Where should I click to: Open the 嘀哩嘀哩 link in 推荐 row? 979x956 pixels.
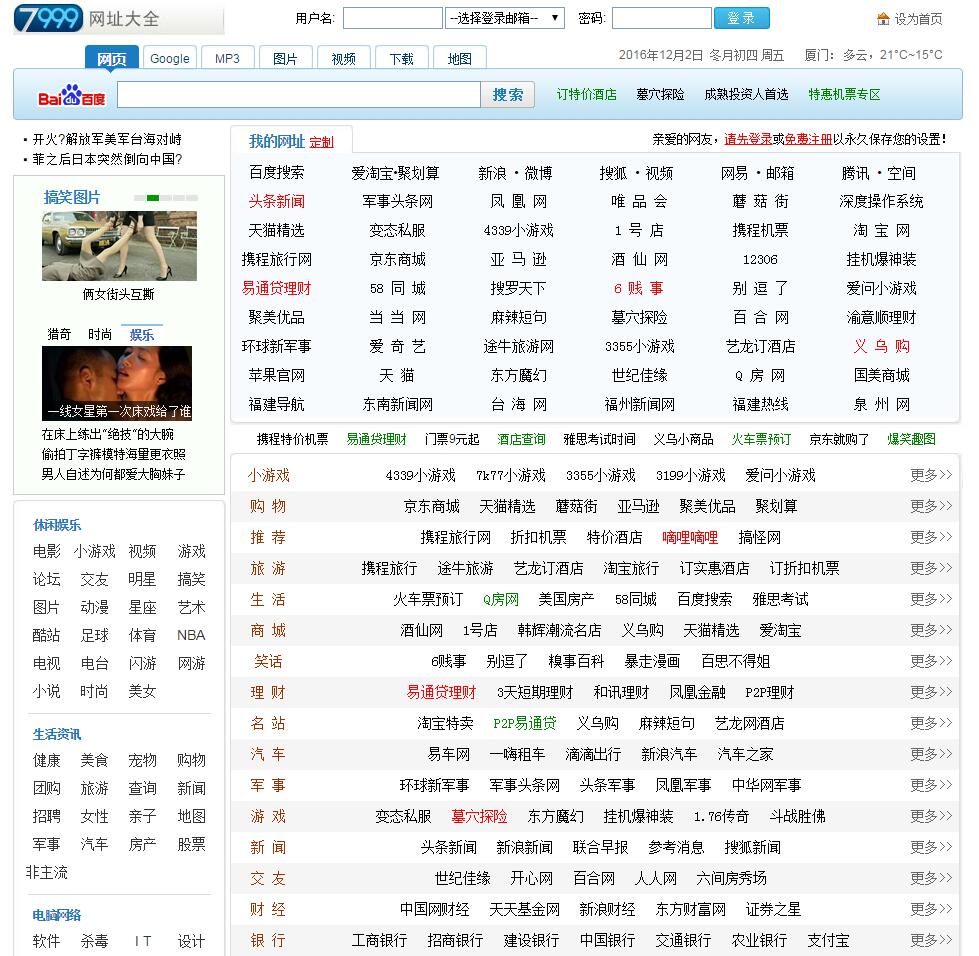[690, 537]
